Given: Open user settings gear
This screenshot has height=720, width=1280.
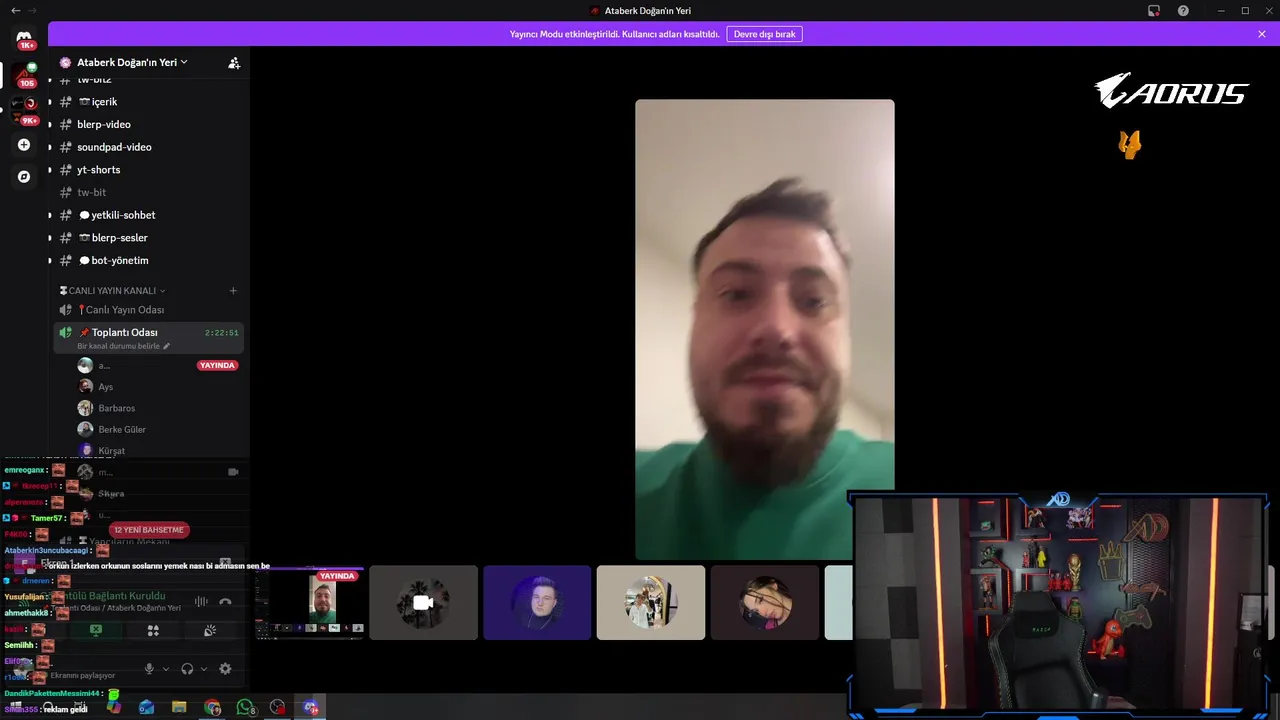Looking at the screenshot, I should pos(225,669).
